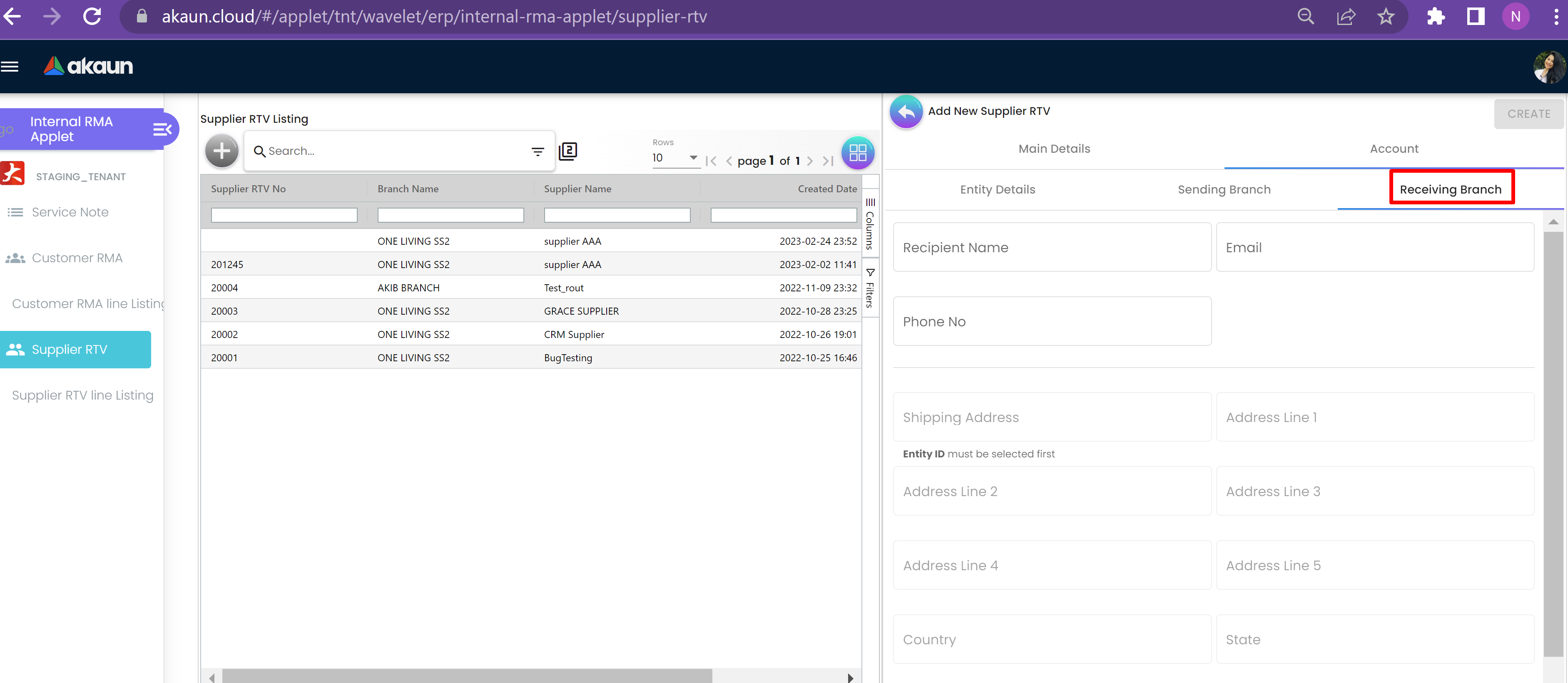Open the hamburger menu in the top bar
The width and height of the screenshot is (1568, 683).
coord(10,66)
